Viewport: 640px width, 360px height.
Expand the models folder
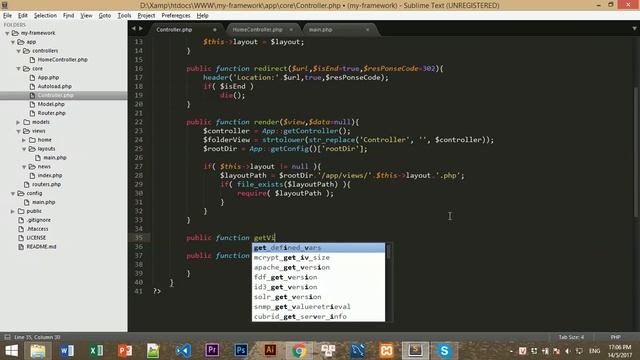click(x=18, y=122)
